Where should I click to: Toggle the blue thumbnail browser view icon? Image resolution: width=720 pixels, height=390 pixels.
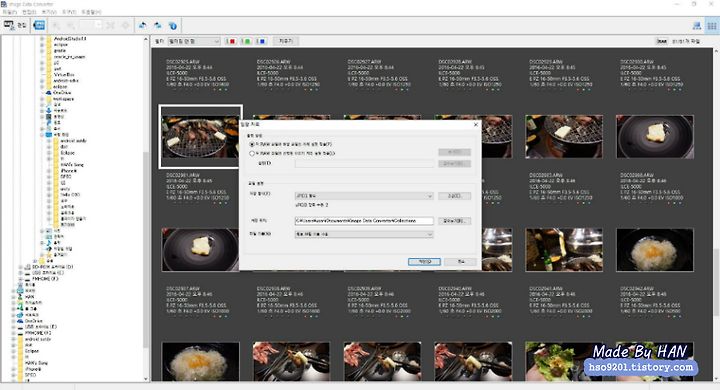(39, 25)
